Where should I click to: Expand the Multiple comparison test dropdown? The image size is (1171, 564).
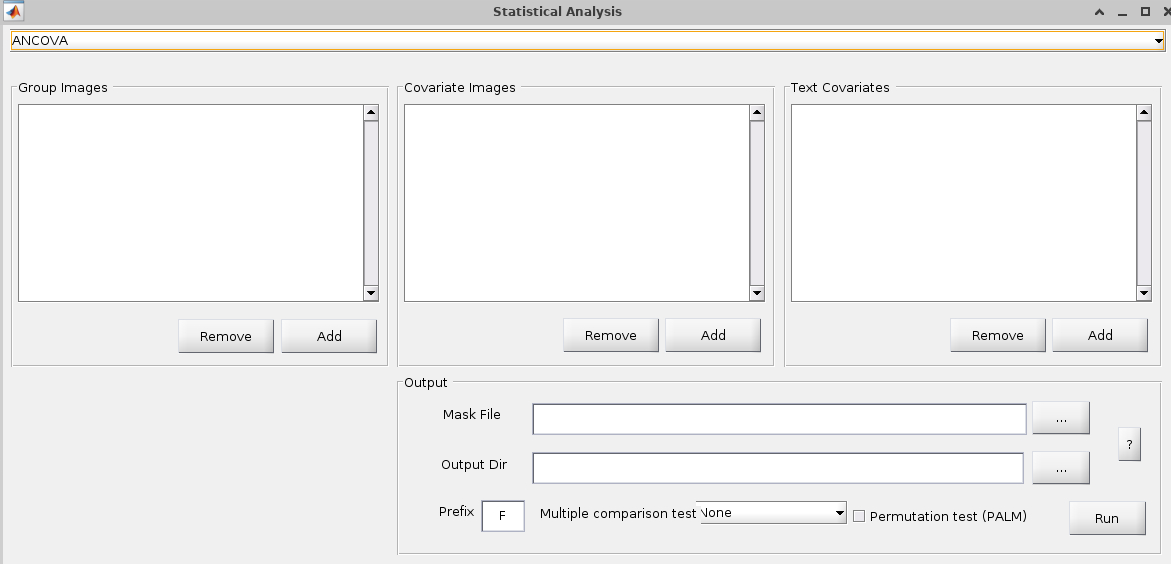[x=773, y=513]
